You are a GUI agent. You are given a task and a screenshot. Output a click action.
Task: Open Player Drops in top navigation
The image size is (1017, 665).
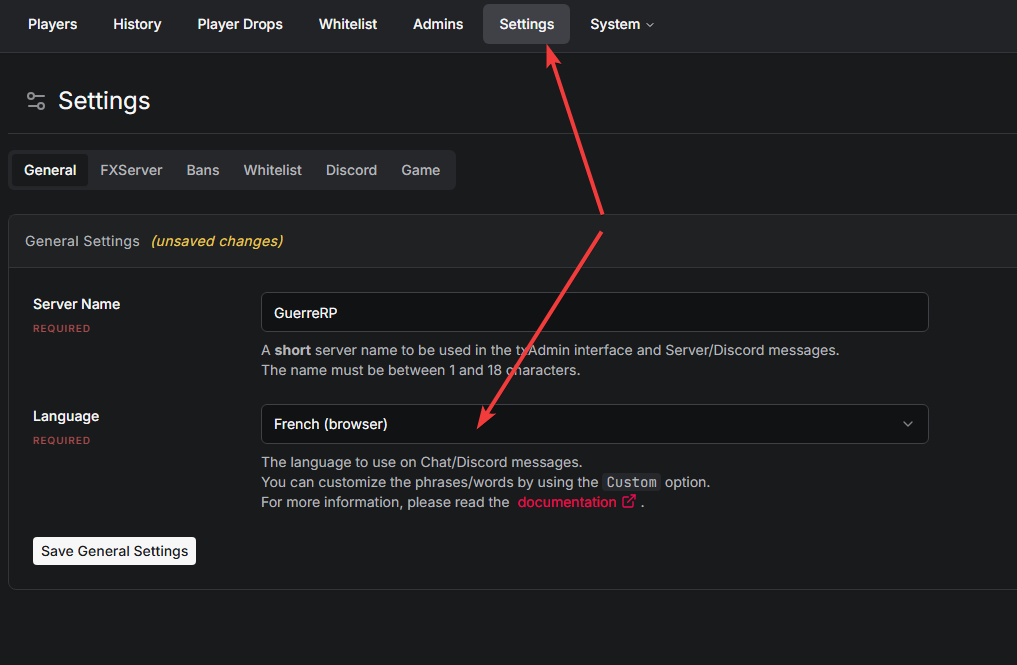(x=240, y=24)
